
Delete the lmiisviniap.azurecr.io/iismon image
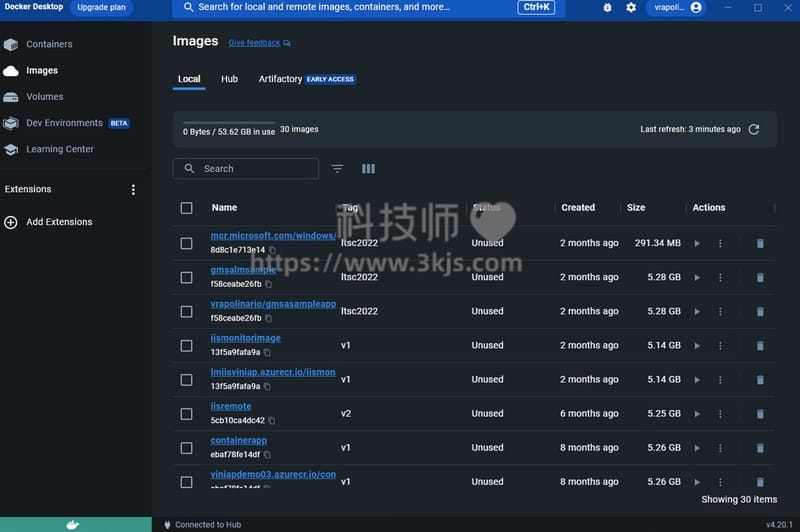pyautogui.click(x=760, y=380)
